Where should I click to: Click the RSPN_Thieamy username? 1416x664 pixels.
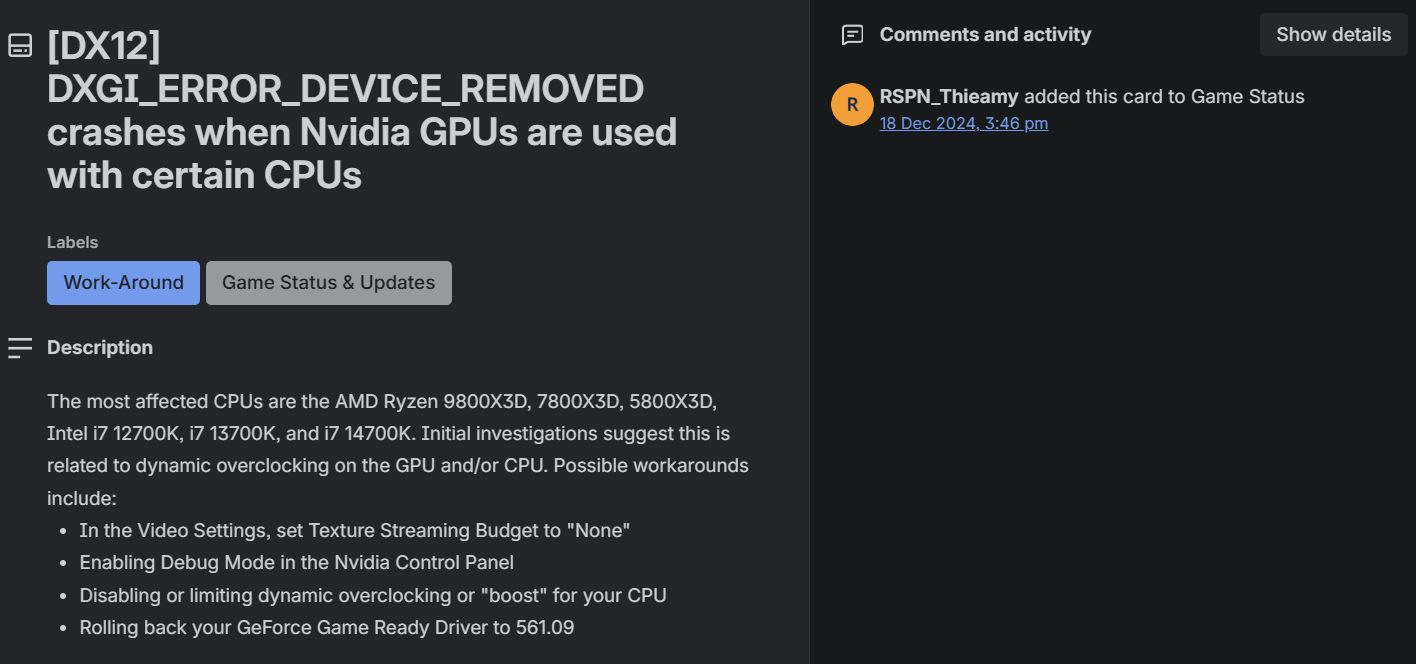tap(949, 97)
